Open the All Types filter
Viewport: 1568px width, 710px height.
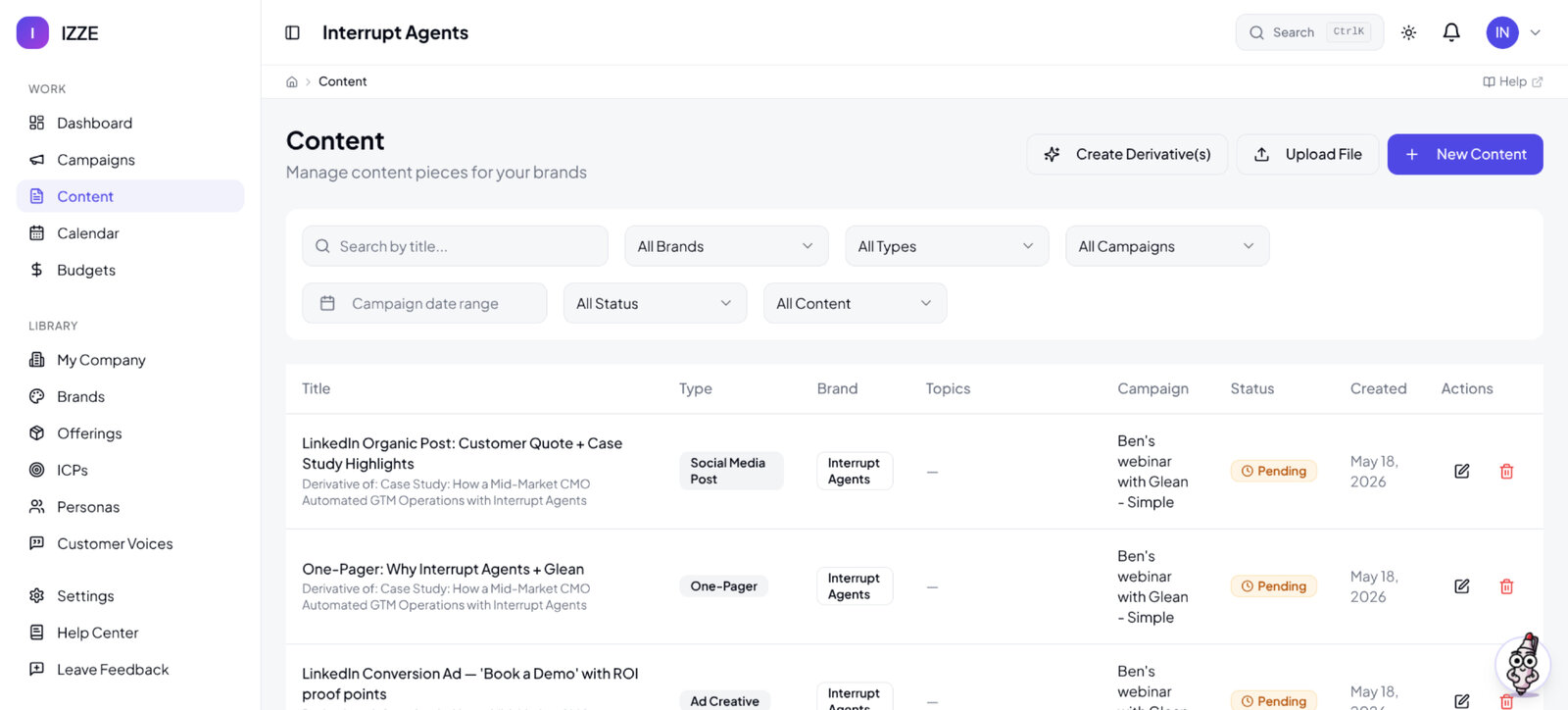pos(947,246)
